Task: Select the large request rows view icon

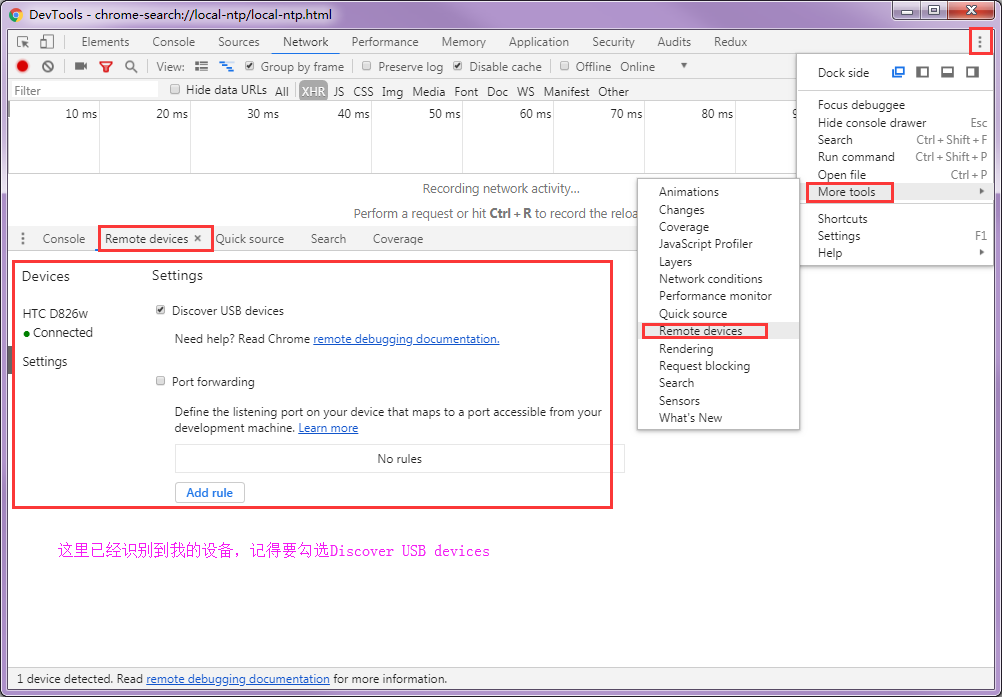Action: (201, 66)
